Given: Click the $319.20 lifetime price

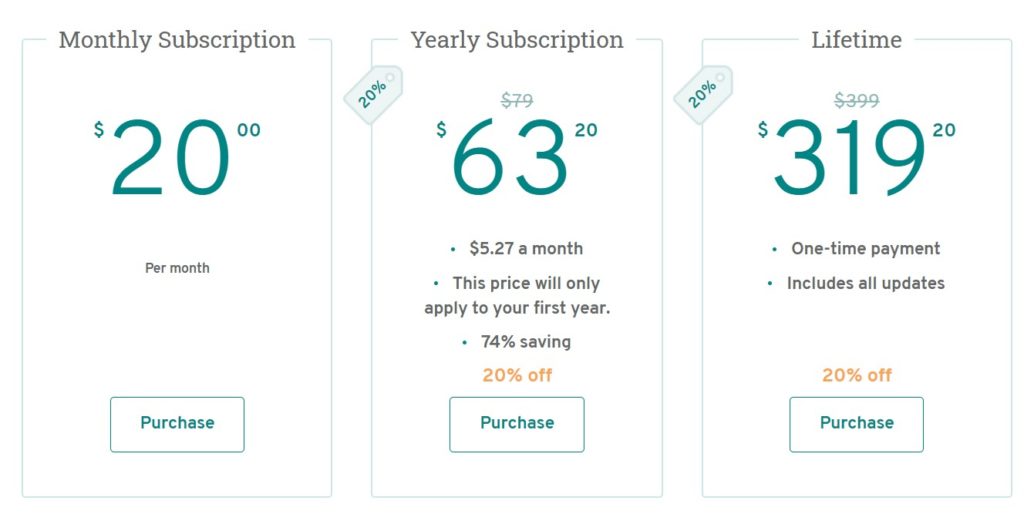Looking at the screenshot, I should tap(856, 157).
